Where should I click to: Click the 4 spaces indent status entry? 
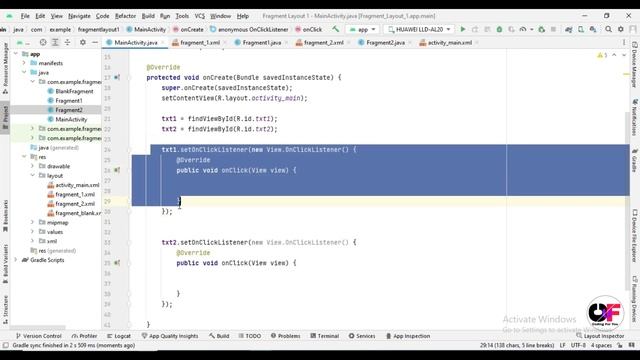[x=601, y=345]
